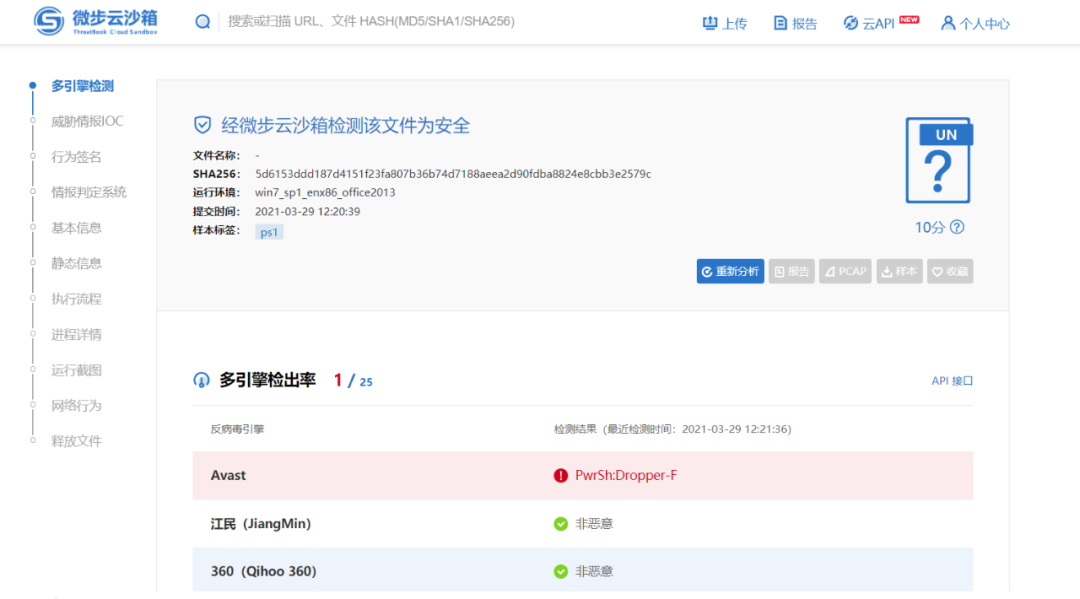The width and height of the screenshot is (1080, 599).
Task: Click the 1 / 25 detection ratio
Action: [353, 381]
